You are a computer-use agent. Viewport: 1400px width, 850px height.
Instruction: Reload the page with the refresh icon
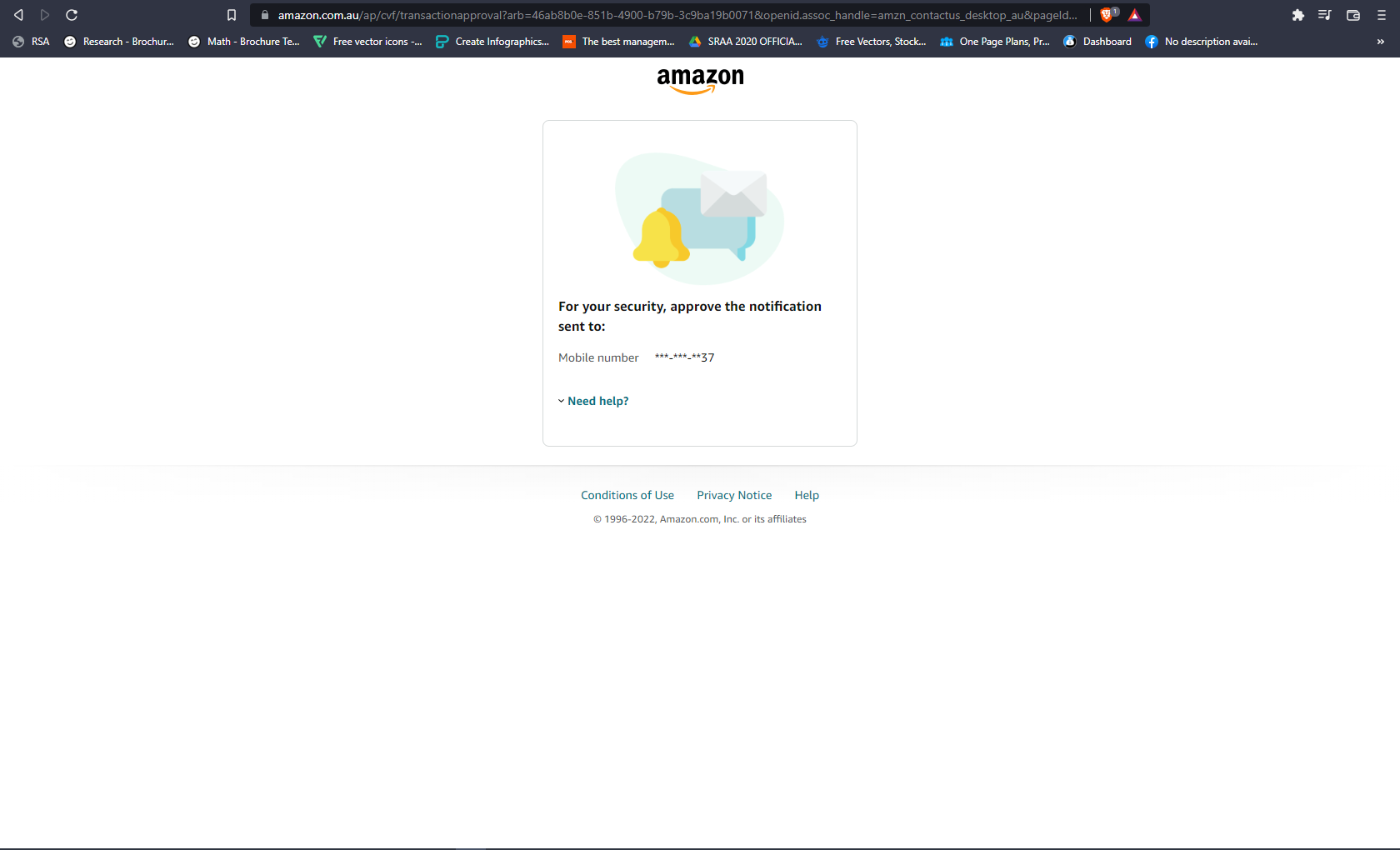(72, 15)
